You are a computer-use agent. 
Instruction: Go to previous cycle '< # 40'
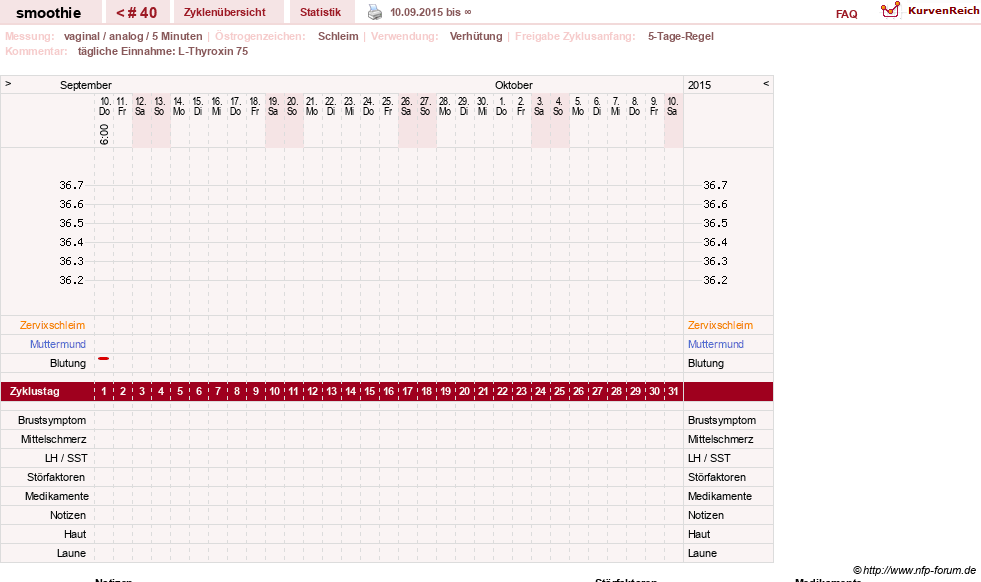pyautogui.click(x=137, y=13)
